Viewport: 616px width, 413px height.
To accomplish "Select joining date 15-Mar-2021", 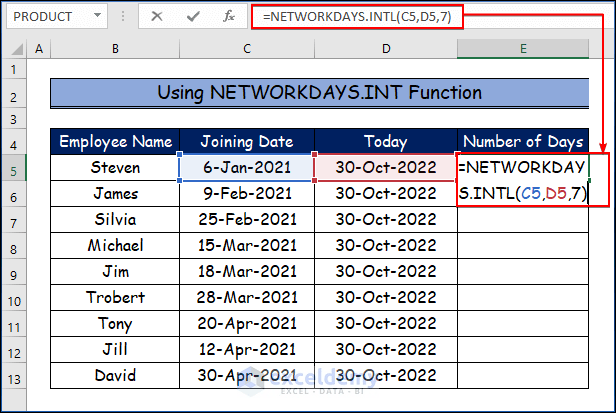I will click(x=247, y=245).
